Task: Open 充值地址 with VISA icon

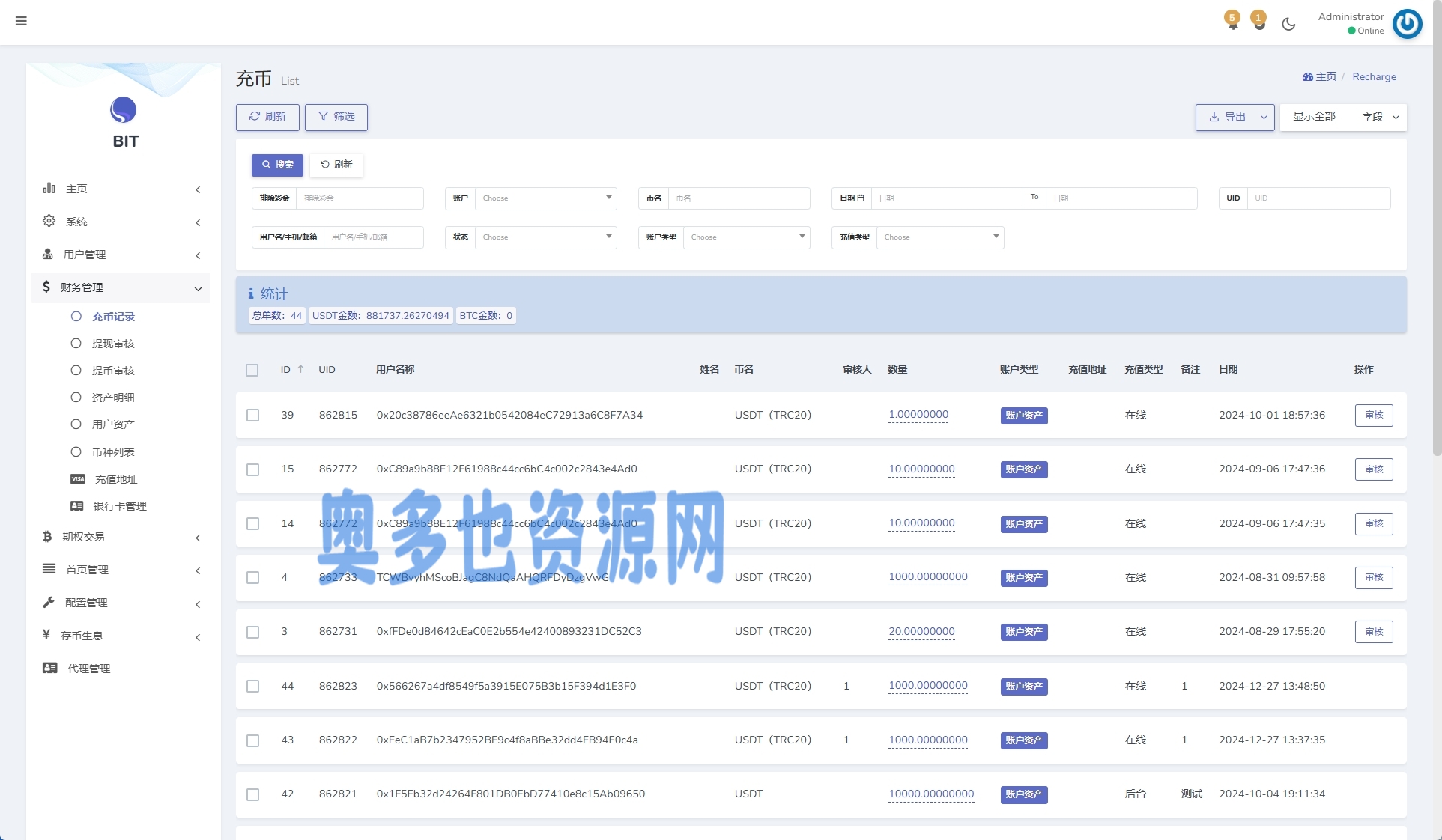Action: (115, 479)
